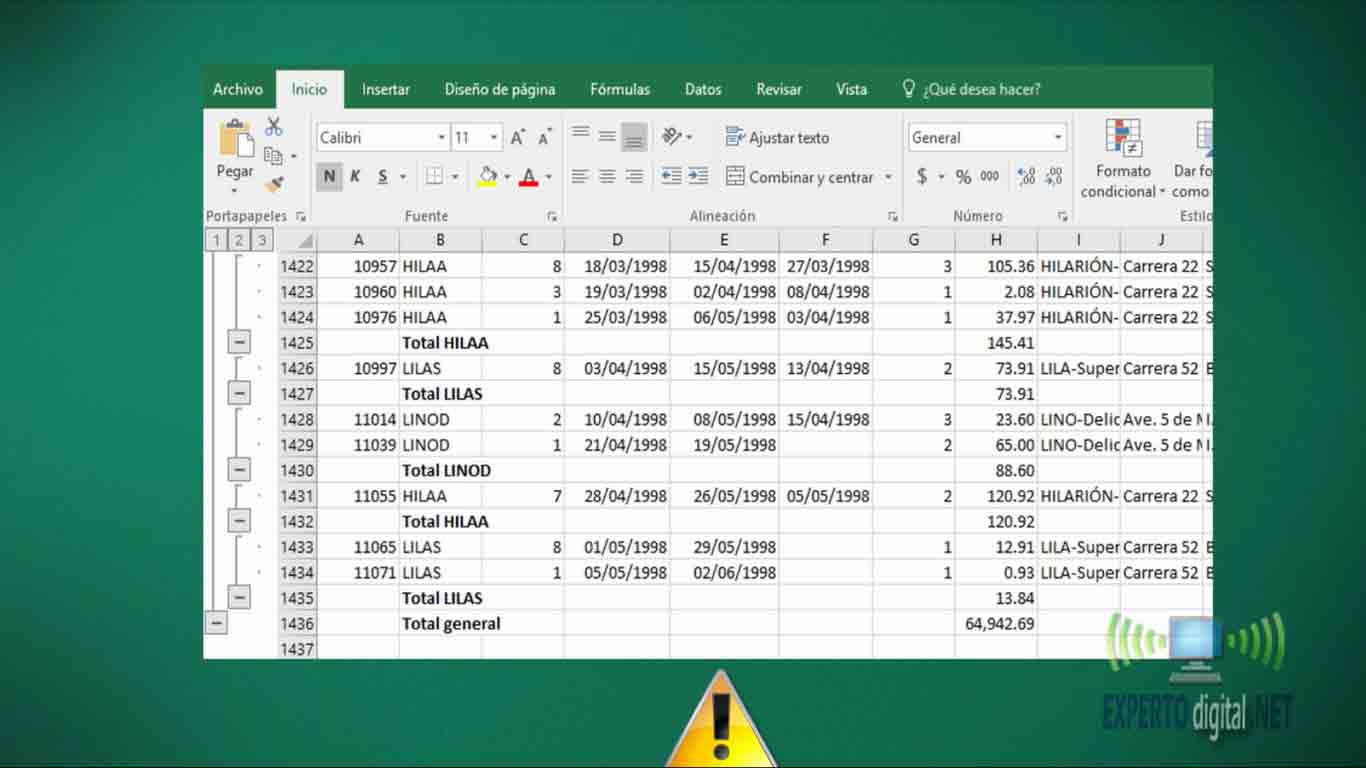This screenshot has width=1366, height=768.
Task: Click the Increase indent icon
Action: tap(698, 177)
